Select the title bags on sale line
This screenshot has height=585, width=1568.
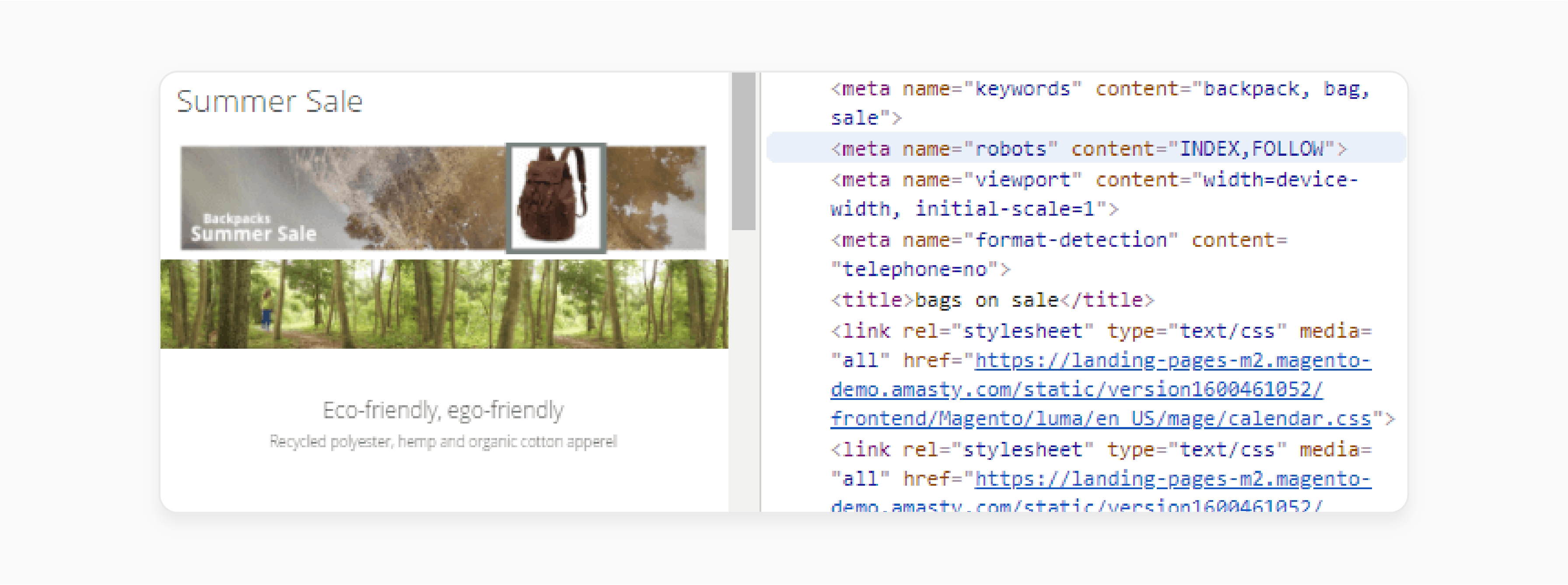(992, 300)
